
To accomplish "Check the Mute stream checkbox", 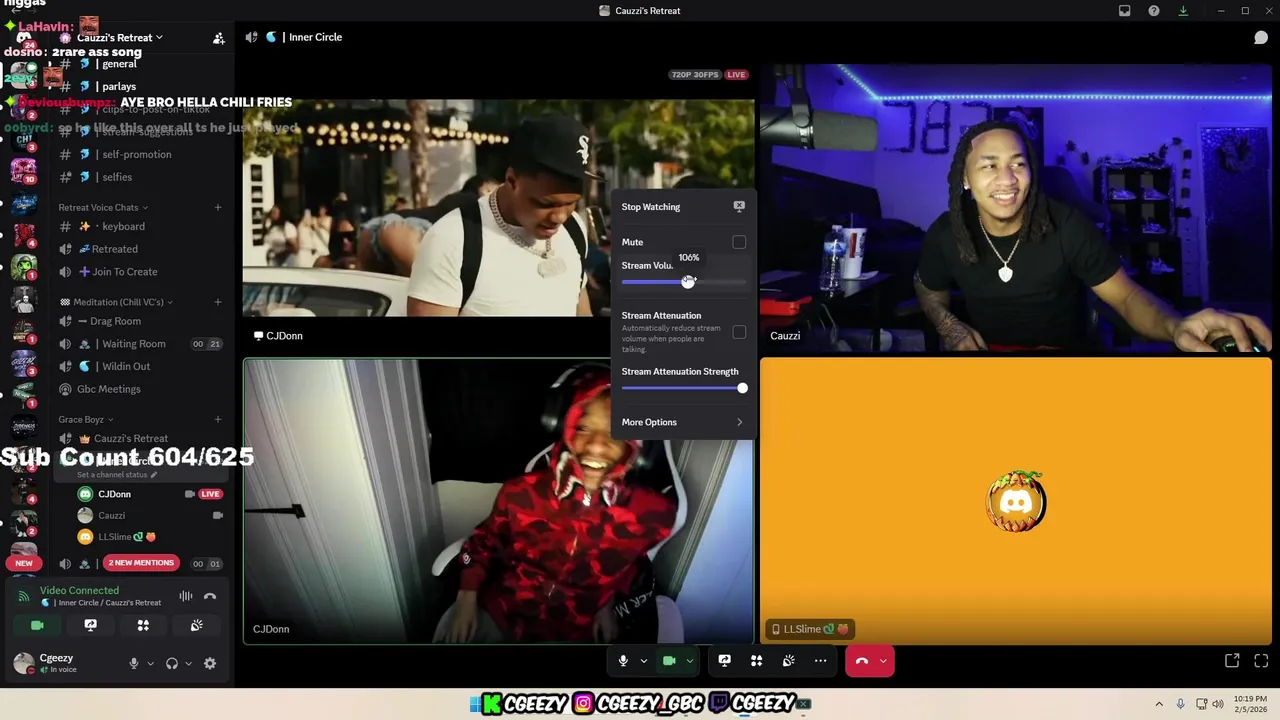I will click(x=739, y=242).
